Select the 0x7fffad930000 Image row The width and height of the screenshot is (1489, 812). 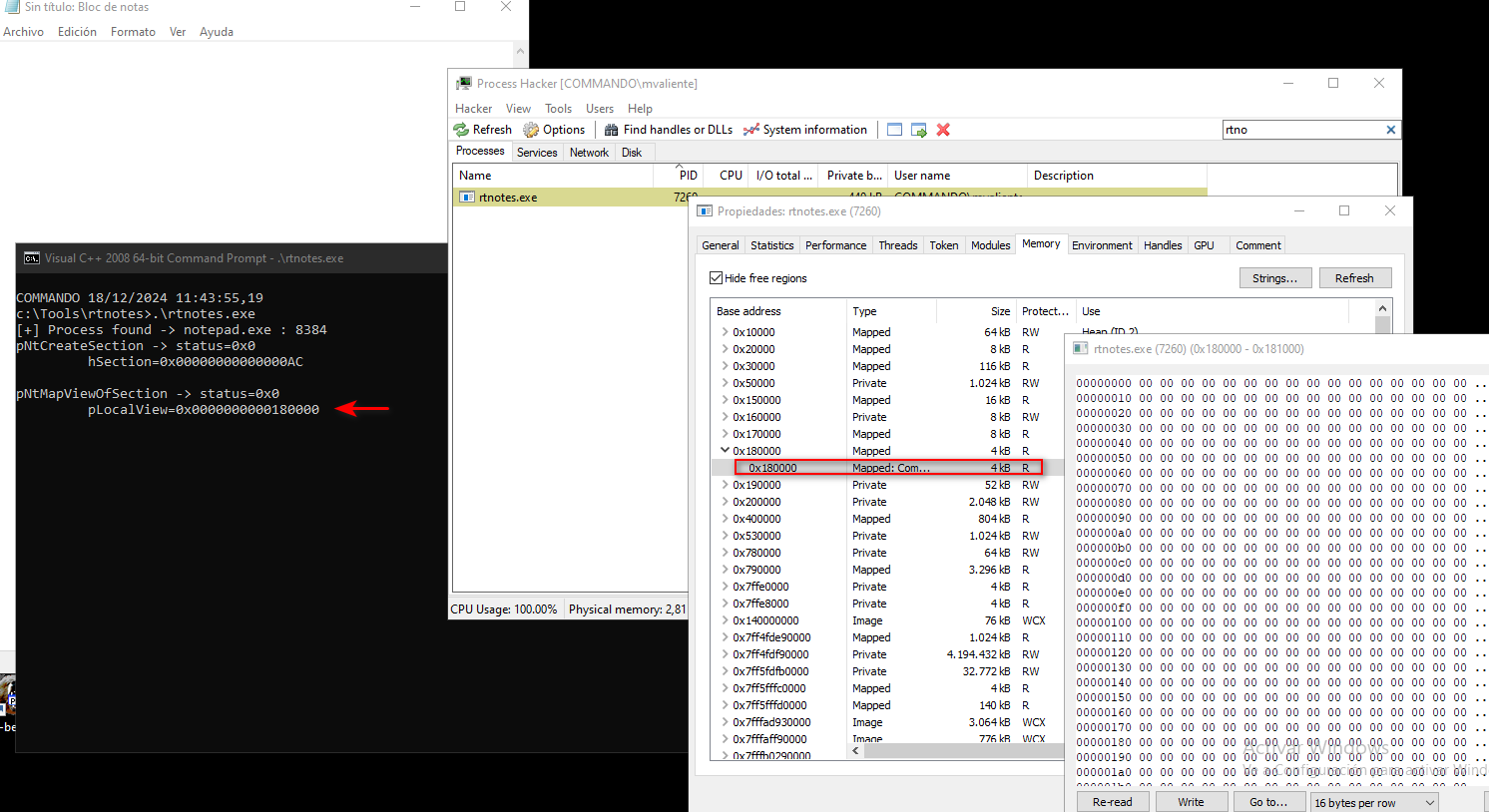tap(887, 722)
